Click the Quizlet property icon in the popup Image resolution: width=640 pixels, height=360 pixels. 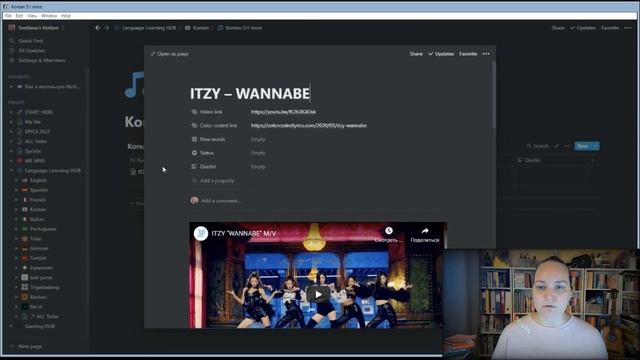tap(194, 167)
